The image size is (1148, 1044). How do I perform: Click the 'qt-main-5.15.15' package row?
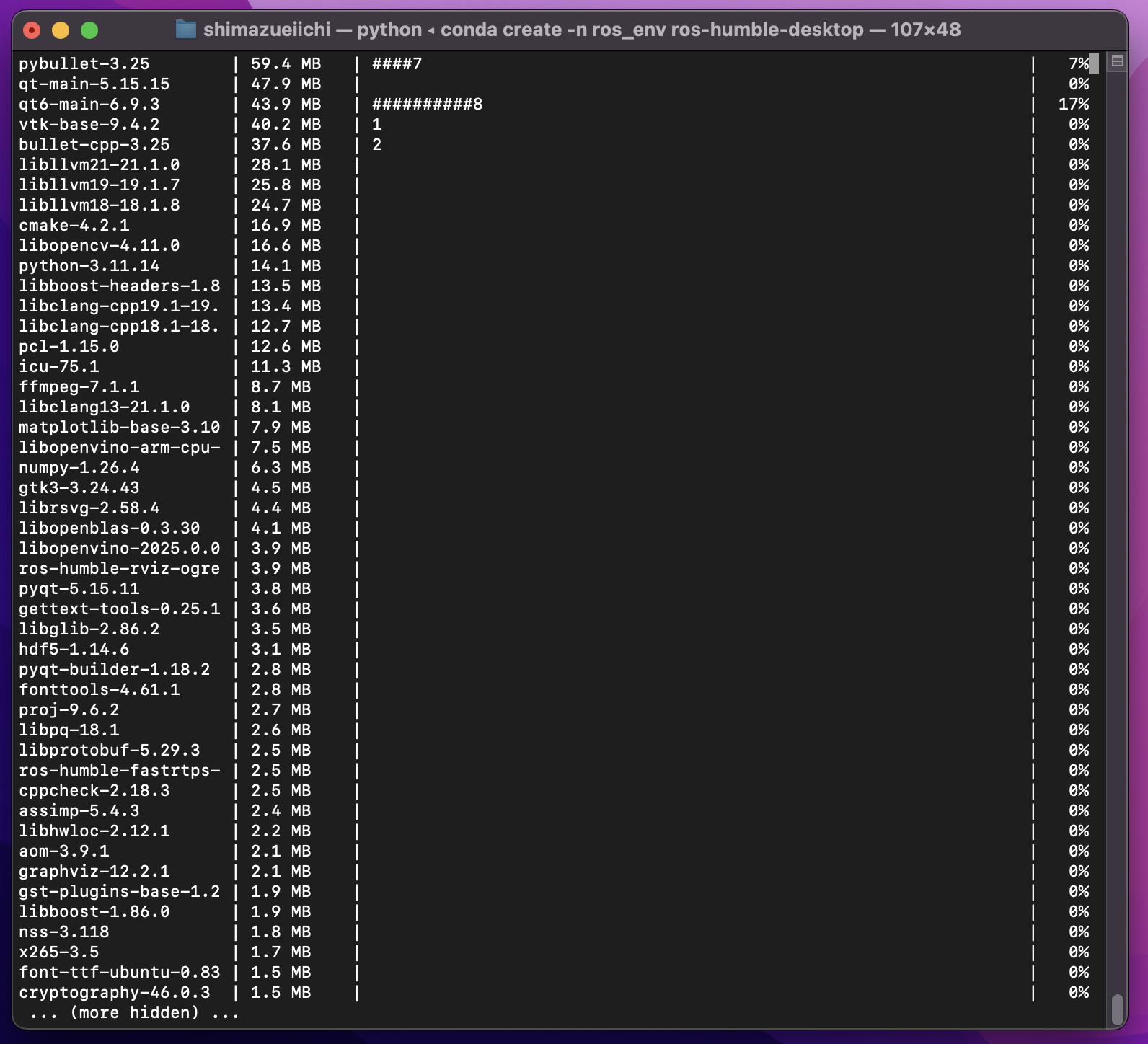(554, 84)
